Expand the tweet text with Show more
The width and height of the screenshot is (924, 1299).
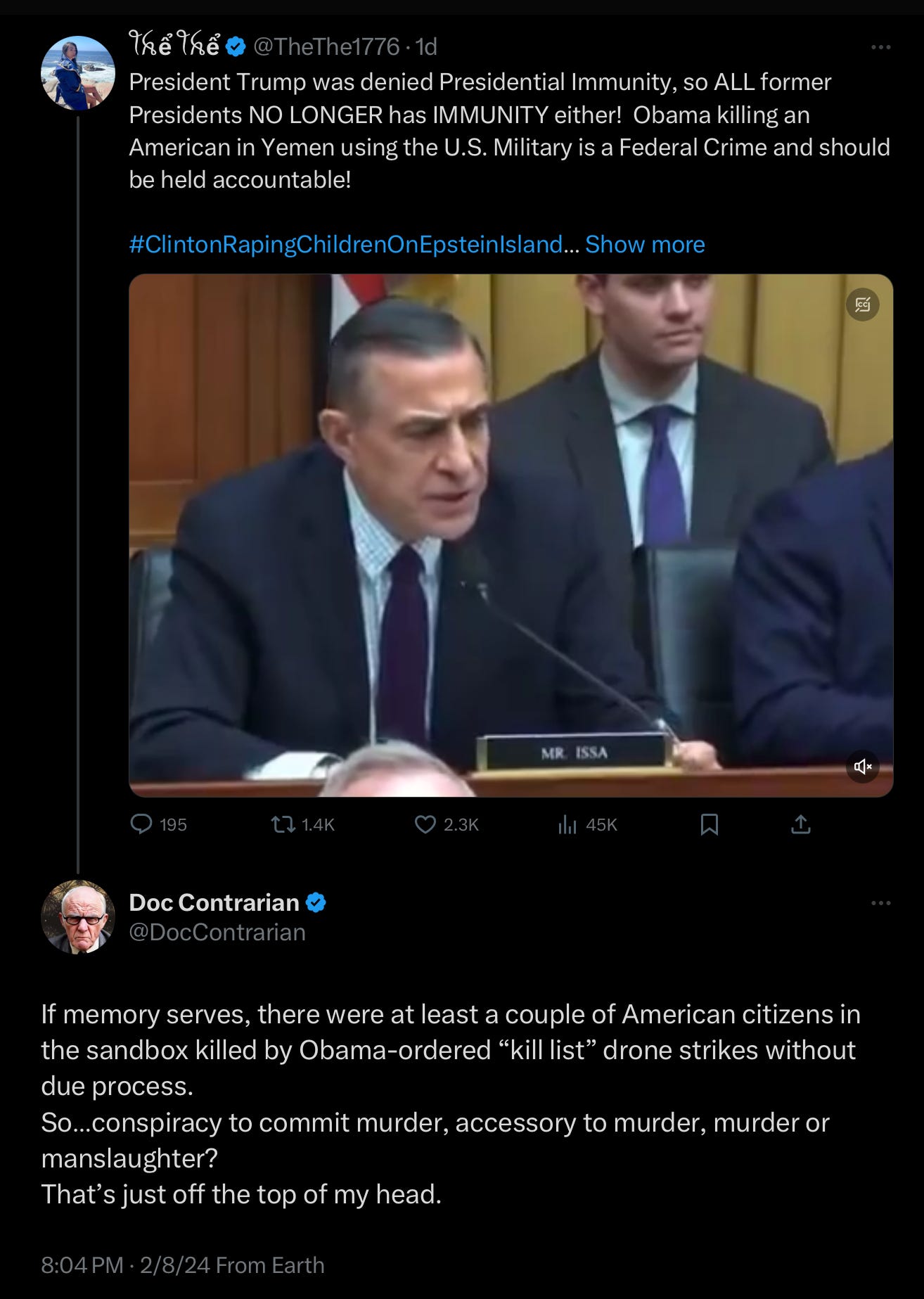pos(645,244)
